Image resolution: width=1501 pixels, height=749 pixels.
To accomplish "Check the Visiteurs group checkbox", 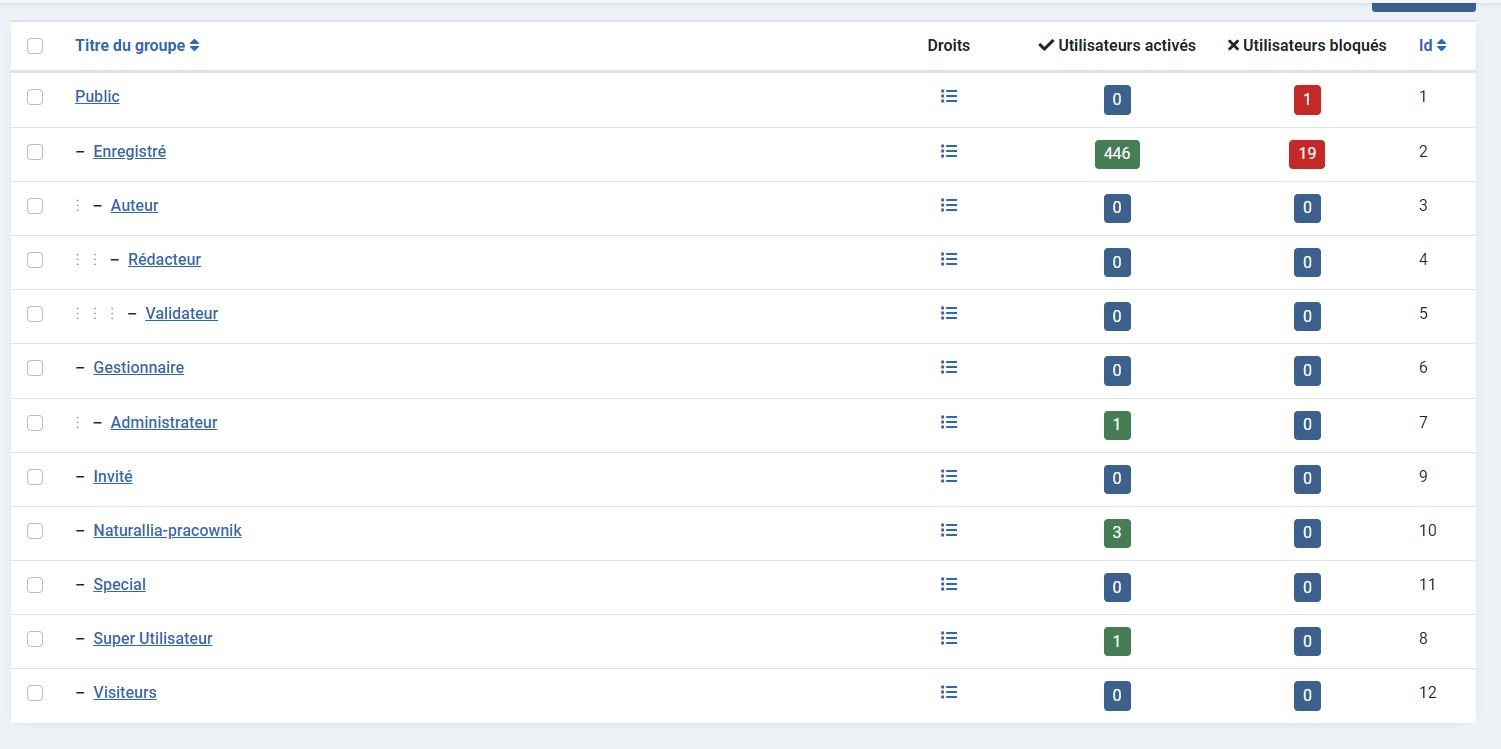I will [35, 693].
